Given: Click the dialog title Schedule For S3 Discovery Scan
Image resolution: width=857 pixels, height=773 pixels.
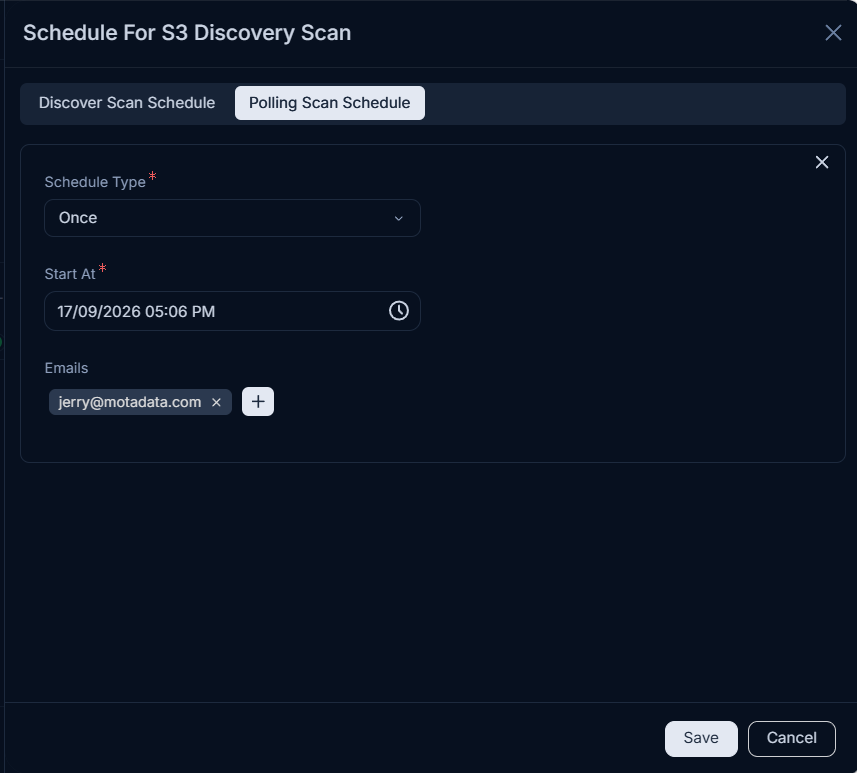Looking at the screenshot, I should (187, 33).
